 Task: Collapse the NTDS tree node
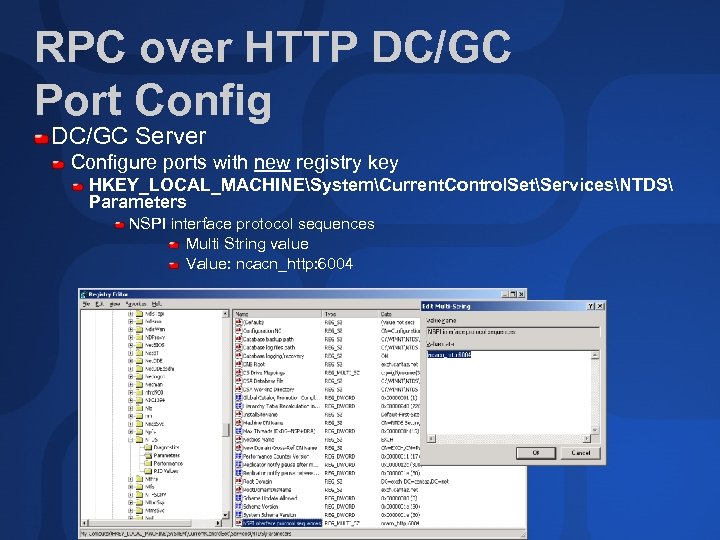(130, 439)
